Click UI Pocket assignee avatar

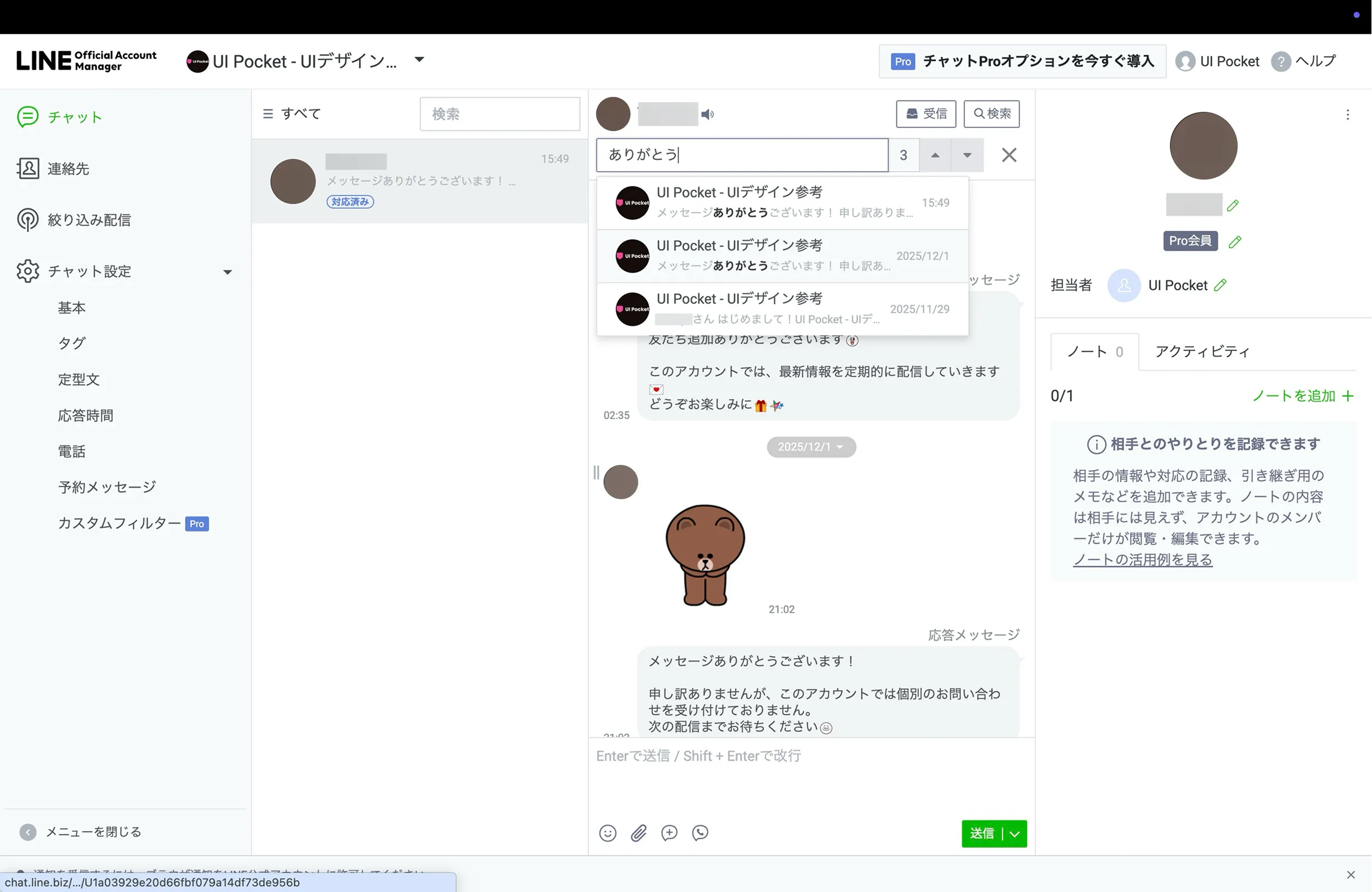1124,285
